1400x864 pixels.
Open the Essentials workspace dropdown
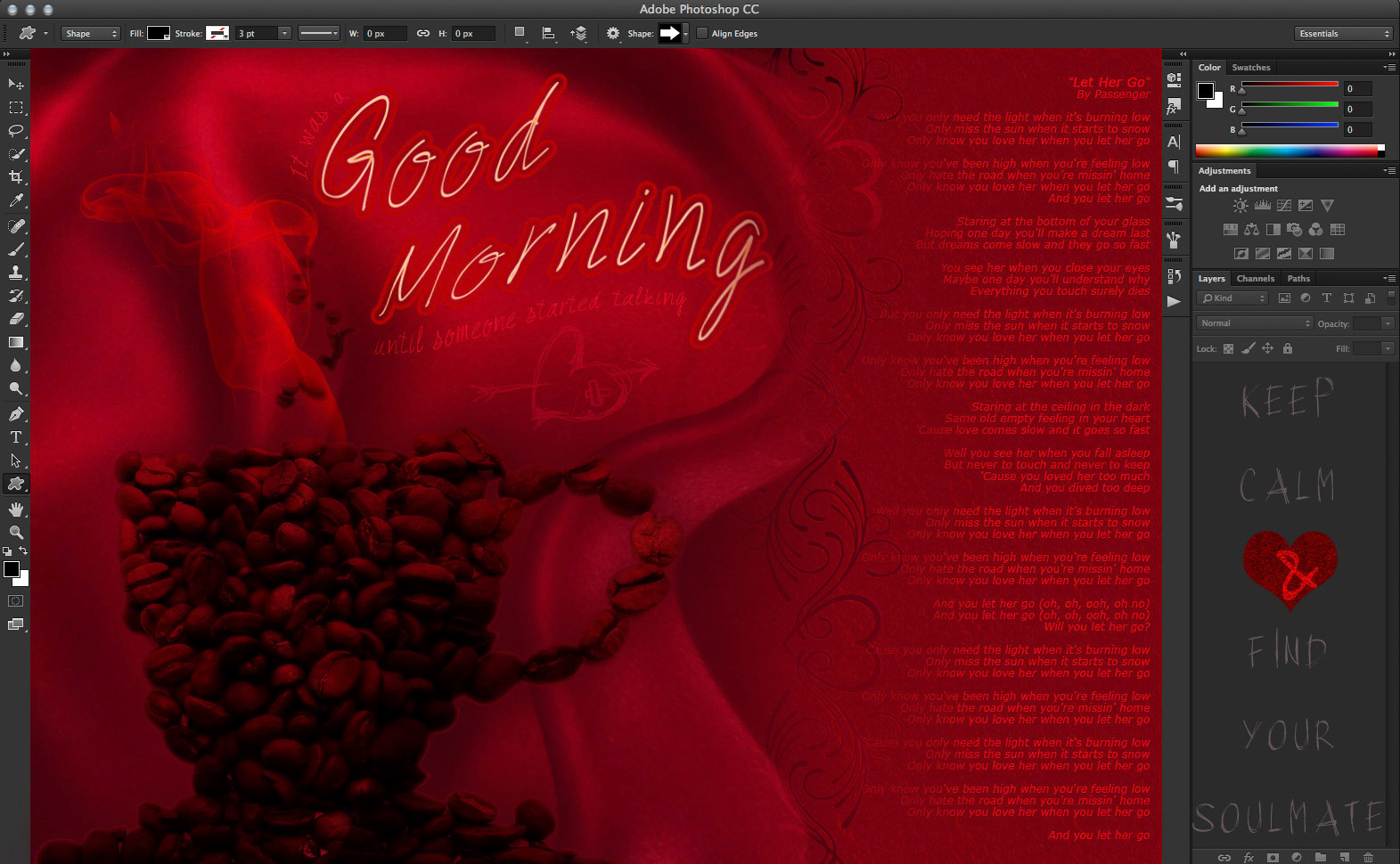(1343, 34)
